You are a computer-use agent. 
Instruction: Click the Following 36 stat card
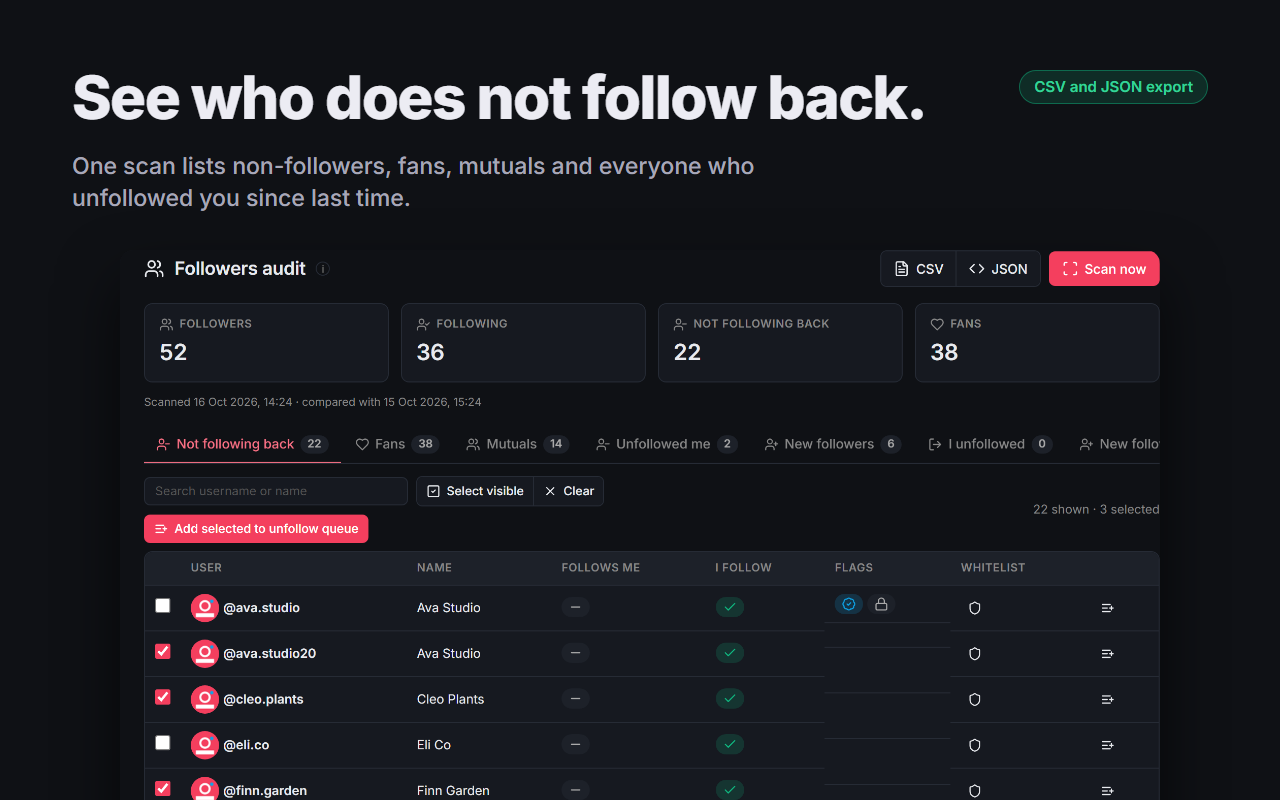coord(523,343)
